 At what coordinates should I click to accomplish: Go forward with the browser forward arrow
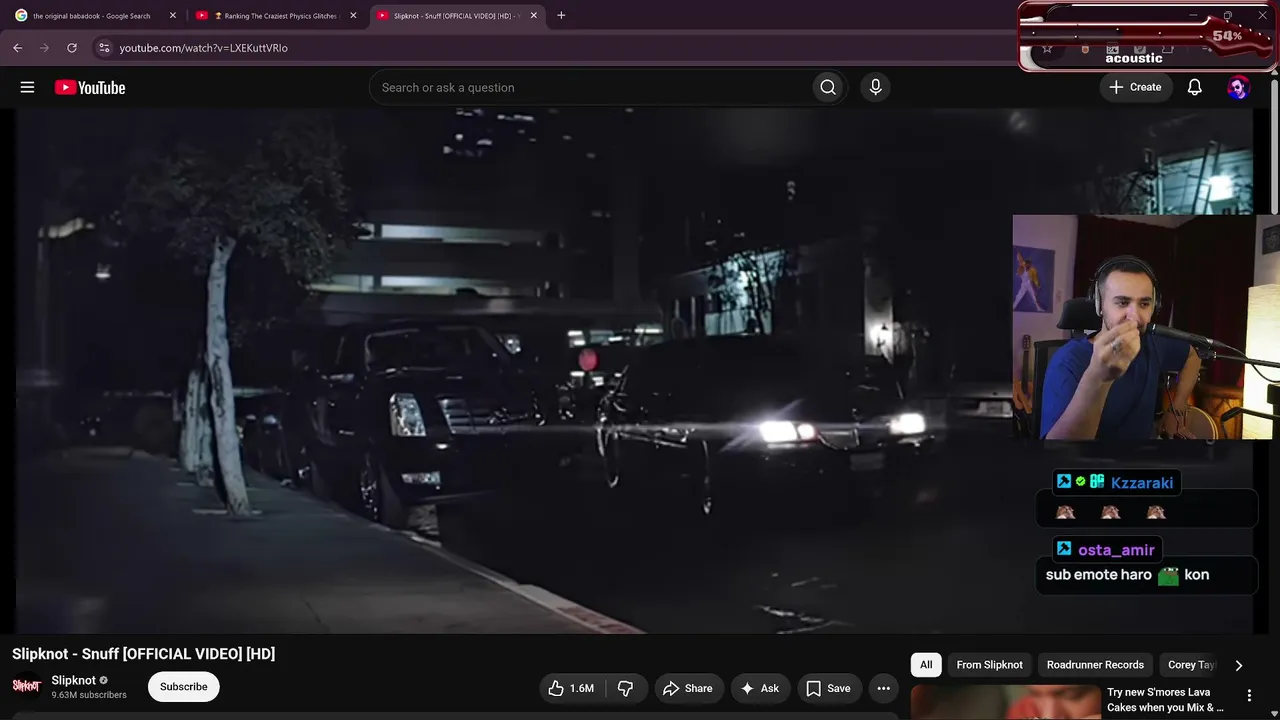coord(44,47)
